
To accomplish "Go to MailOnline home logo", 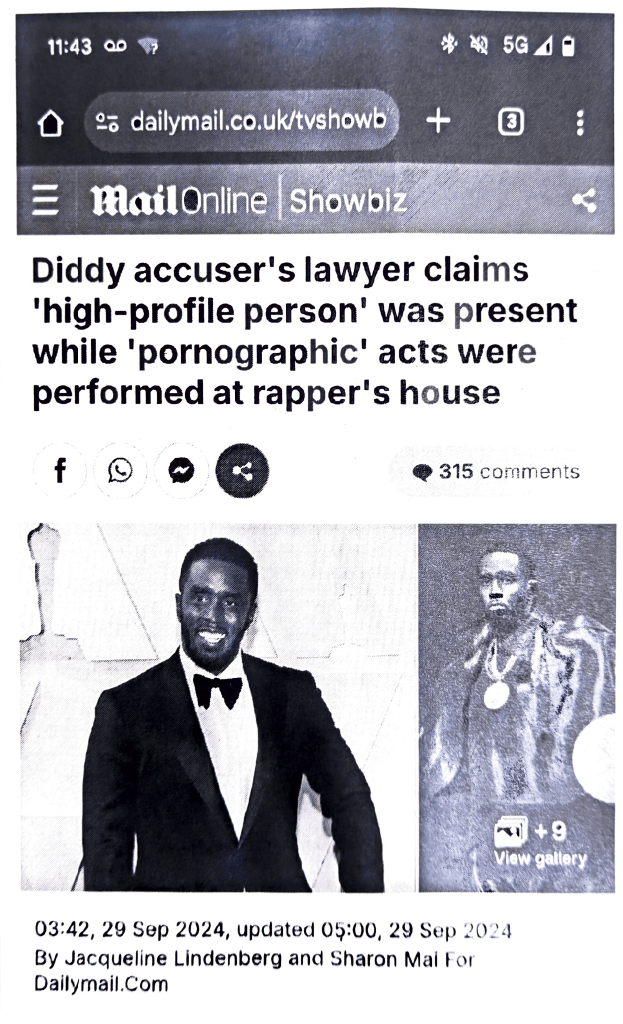I will pyautogui.click(x=178, y=200).
